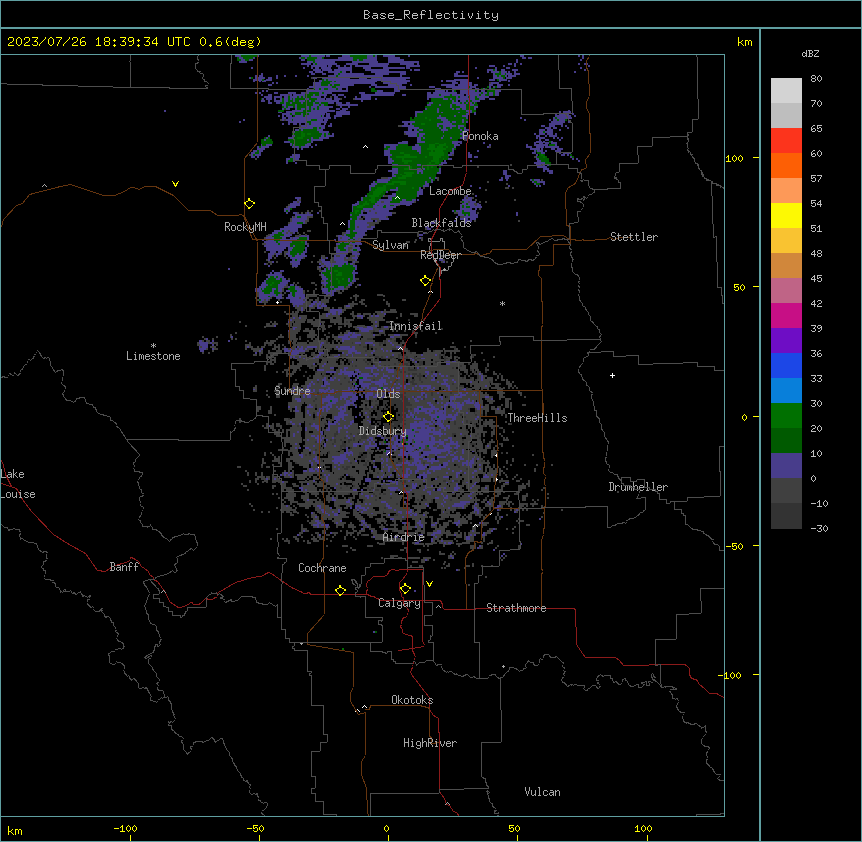Select the Calgary city label

pos(399,603)
